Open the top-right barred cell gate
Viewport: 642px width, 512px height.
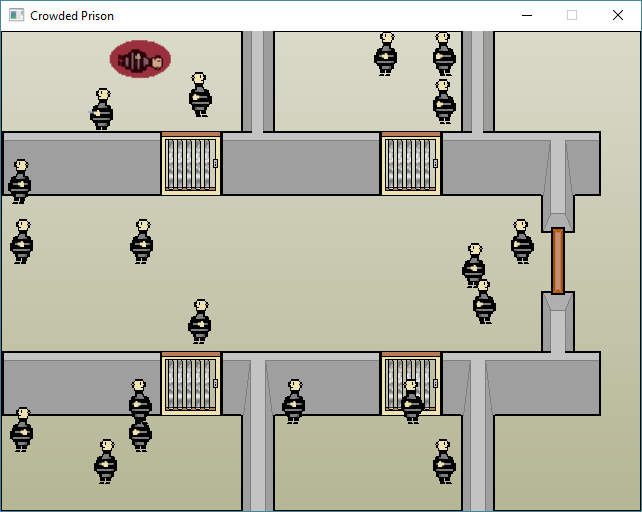coord(411,163)
